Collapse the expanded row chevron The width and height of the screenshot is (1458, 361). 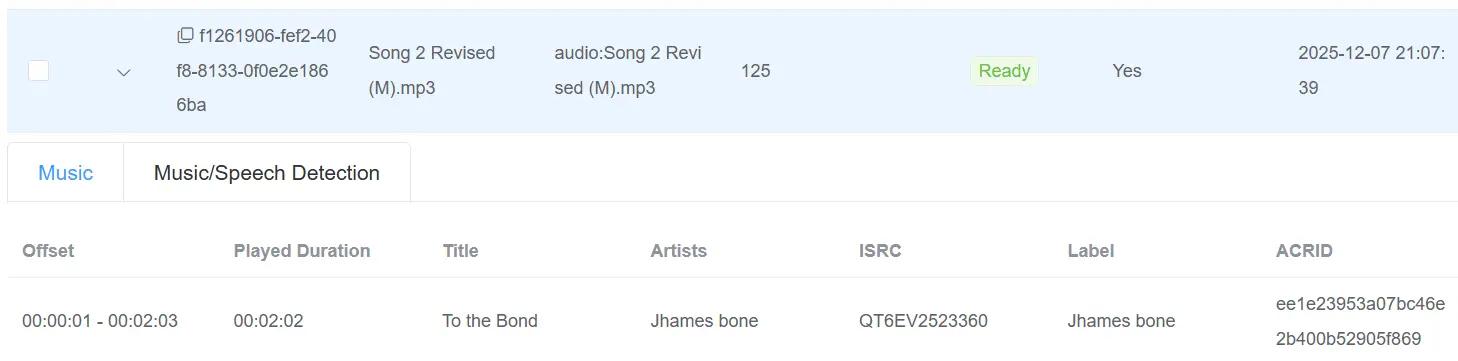(124, 72)
